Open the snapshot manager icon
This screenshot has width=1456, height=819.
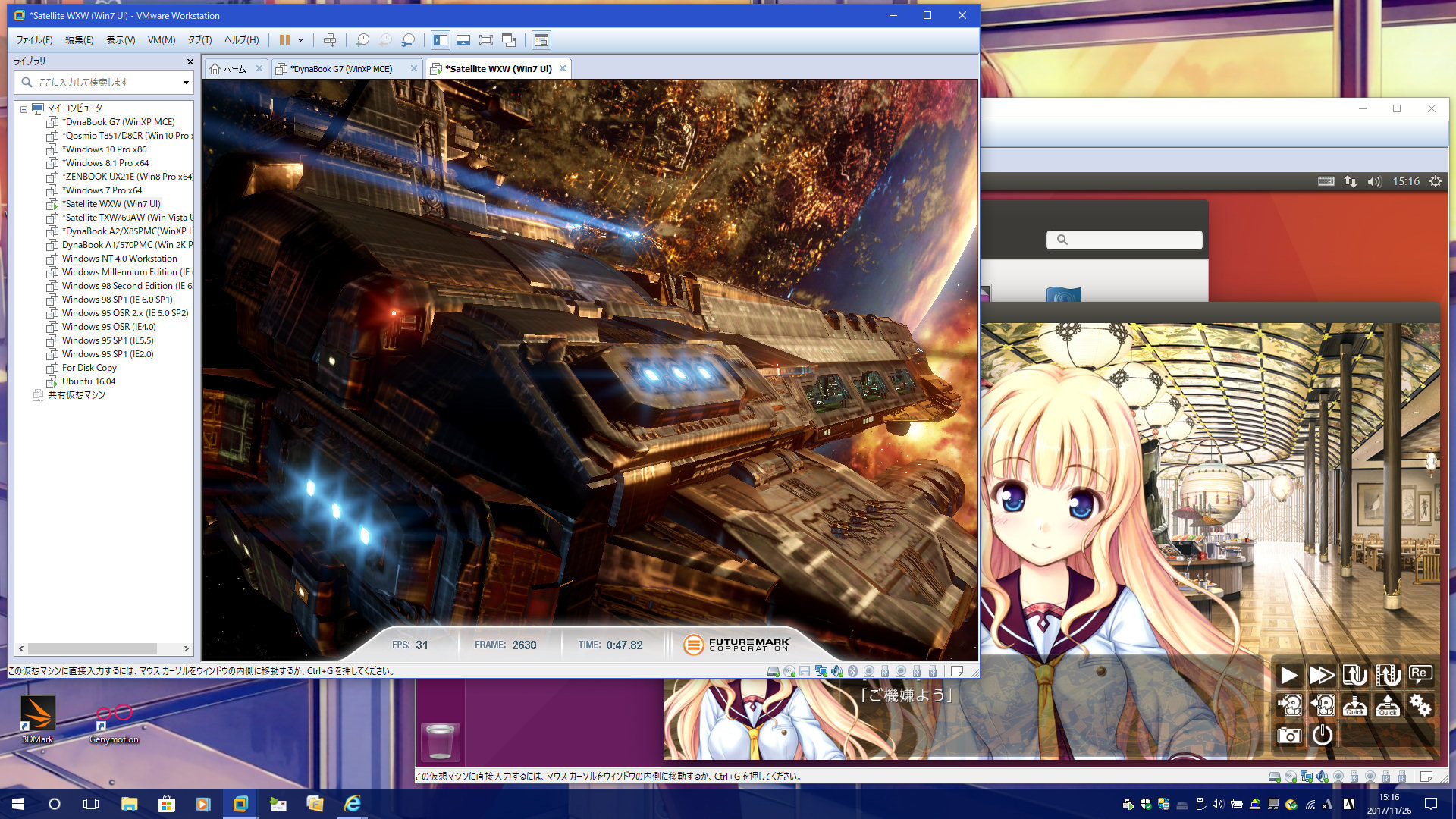click(409, 40)
